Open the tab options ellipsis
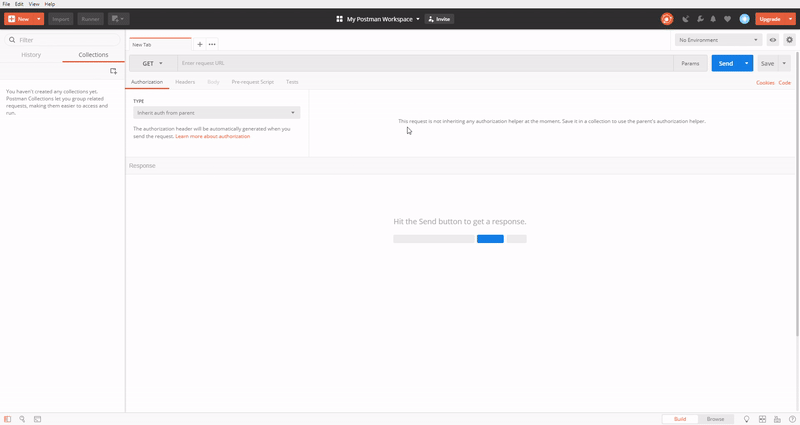Screen dimensions: 800x425 (x=212, y=44)
